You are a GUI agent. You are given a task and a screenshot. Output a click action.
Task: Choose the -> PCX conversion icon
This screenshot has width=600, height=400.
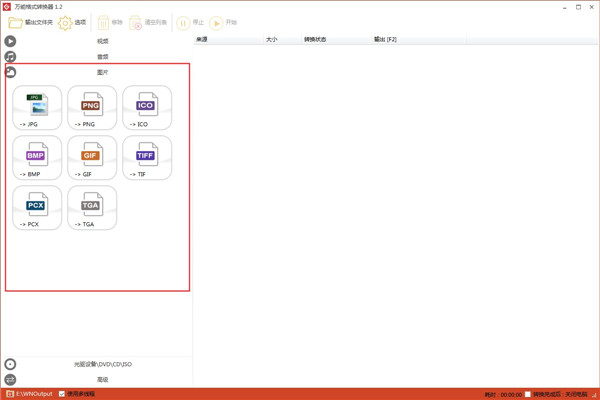click(37, 207)
